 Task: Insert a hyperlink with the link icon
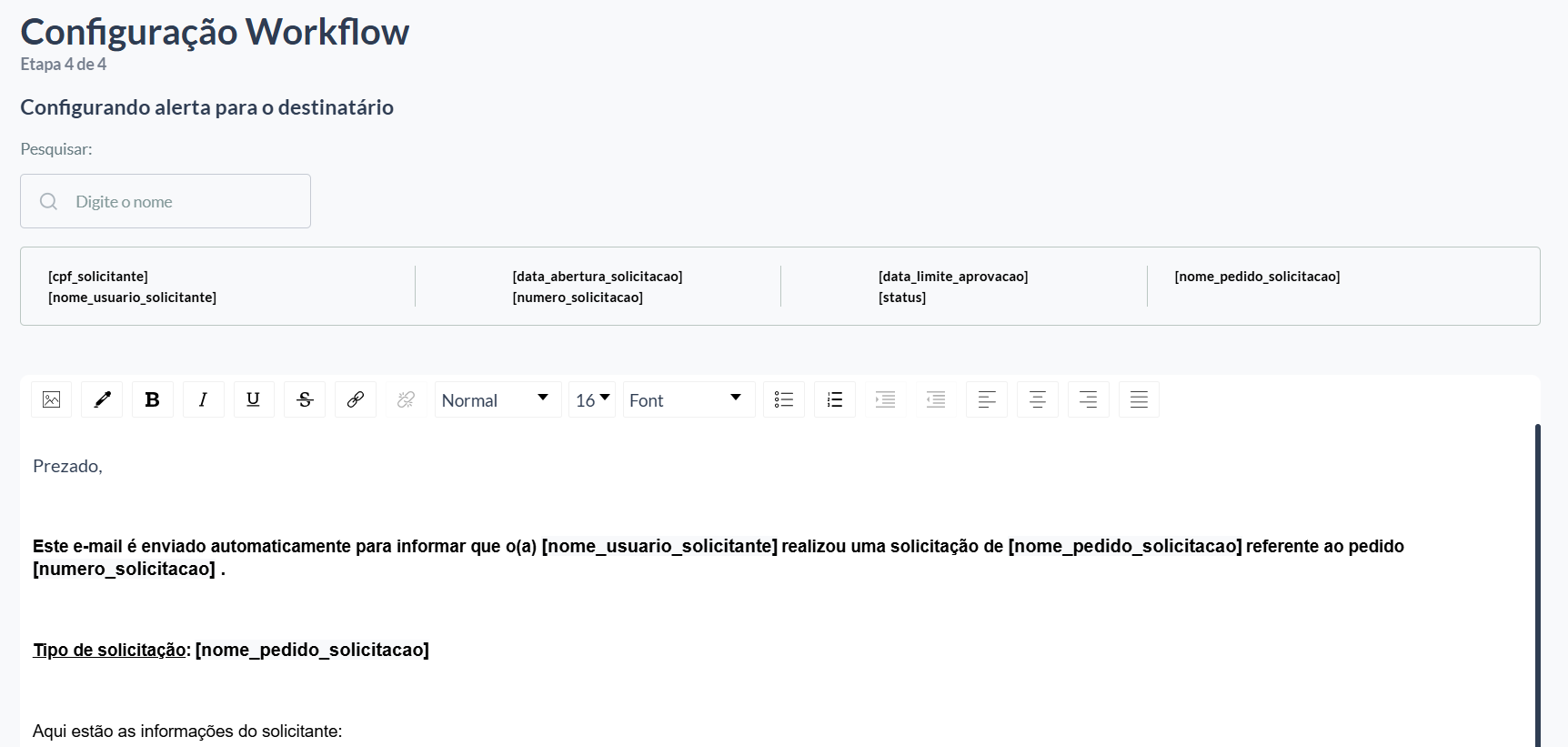click(x=356, y=399)
